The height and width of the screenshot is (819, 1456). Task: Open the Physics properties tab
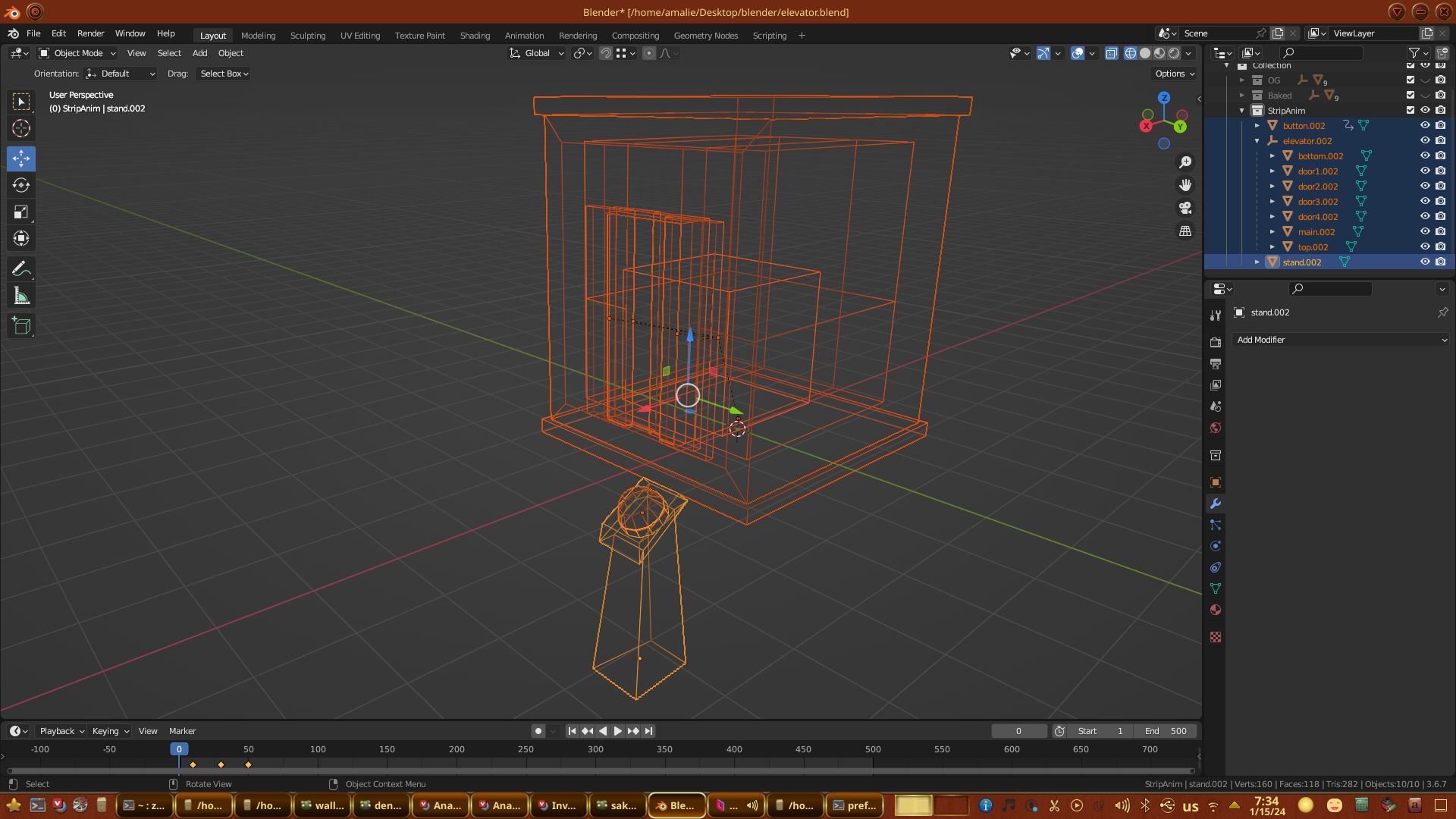click(1216, 546)
